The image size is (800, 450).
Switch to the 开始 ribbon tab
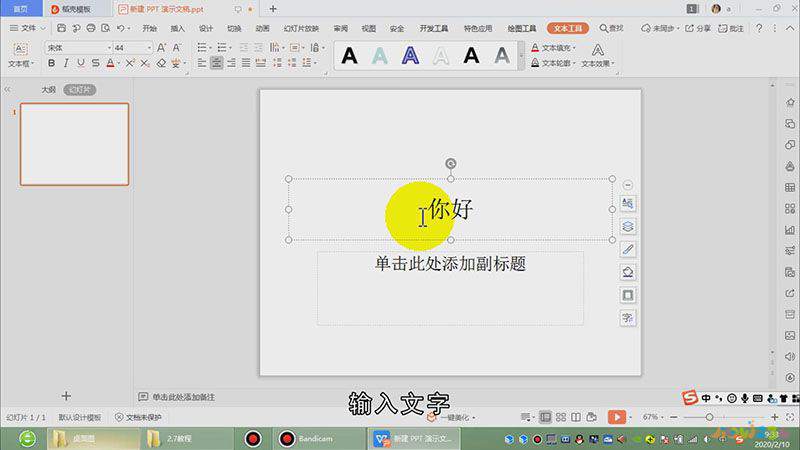[x=149, y=29]
